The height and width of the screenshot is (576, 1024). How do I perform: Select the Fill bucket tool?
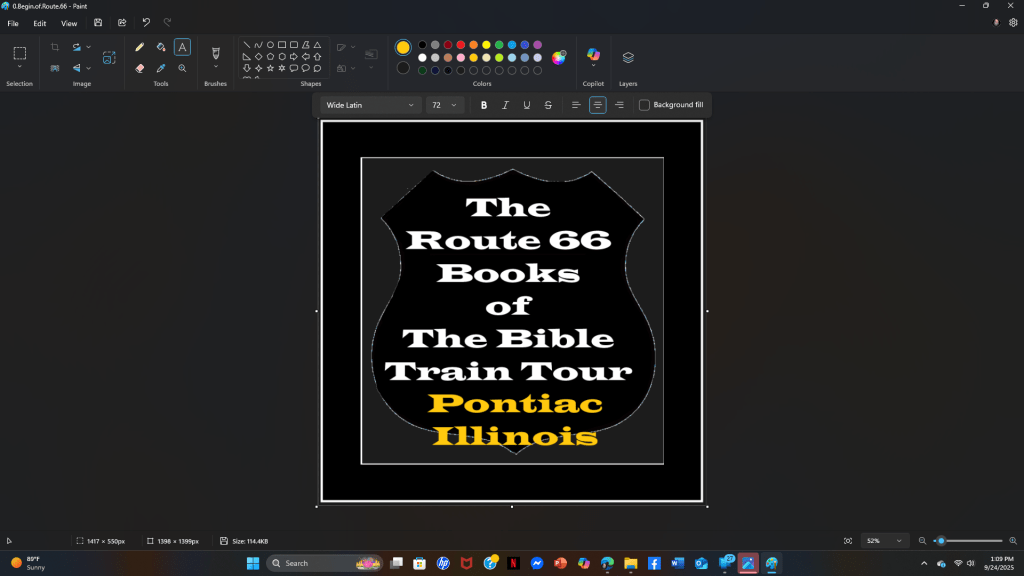[x=161, y=47]
